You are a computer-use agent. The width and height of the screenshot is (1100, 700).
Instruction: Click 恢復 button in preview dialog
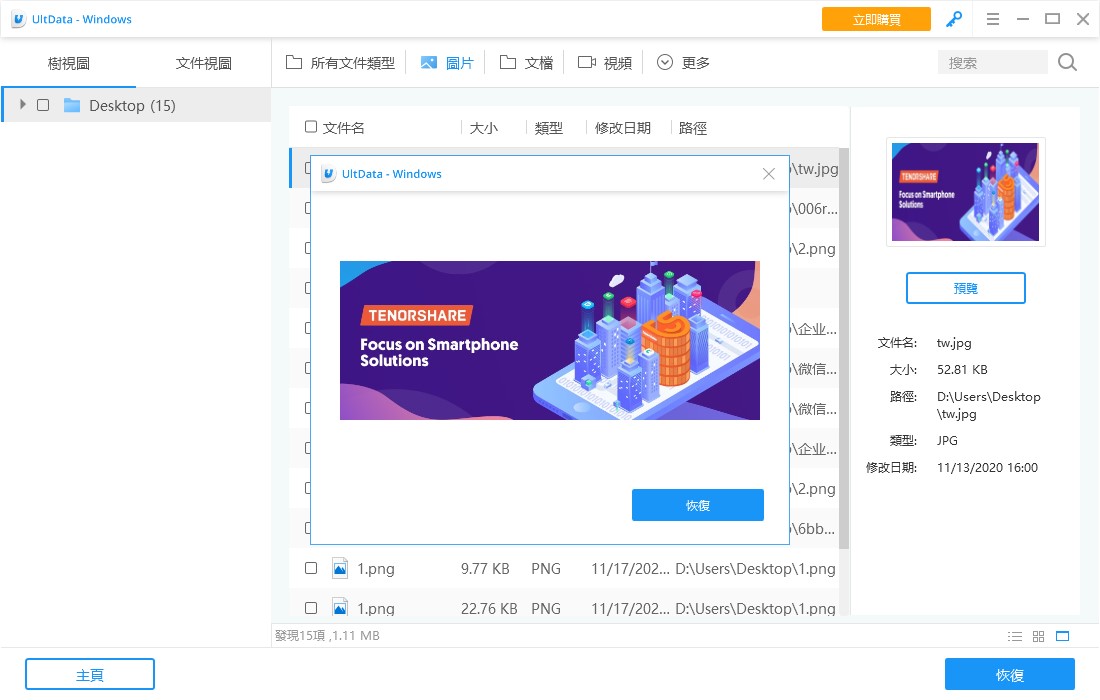pyautogui.click(x=697, y=505)
